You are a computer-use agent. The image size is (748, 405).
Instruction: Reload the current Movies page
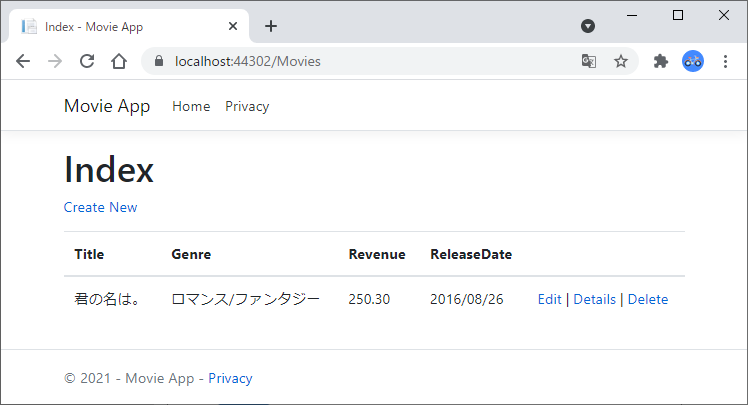click(x=87, y=61)
